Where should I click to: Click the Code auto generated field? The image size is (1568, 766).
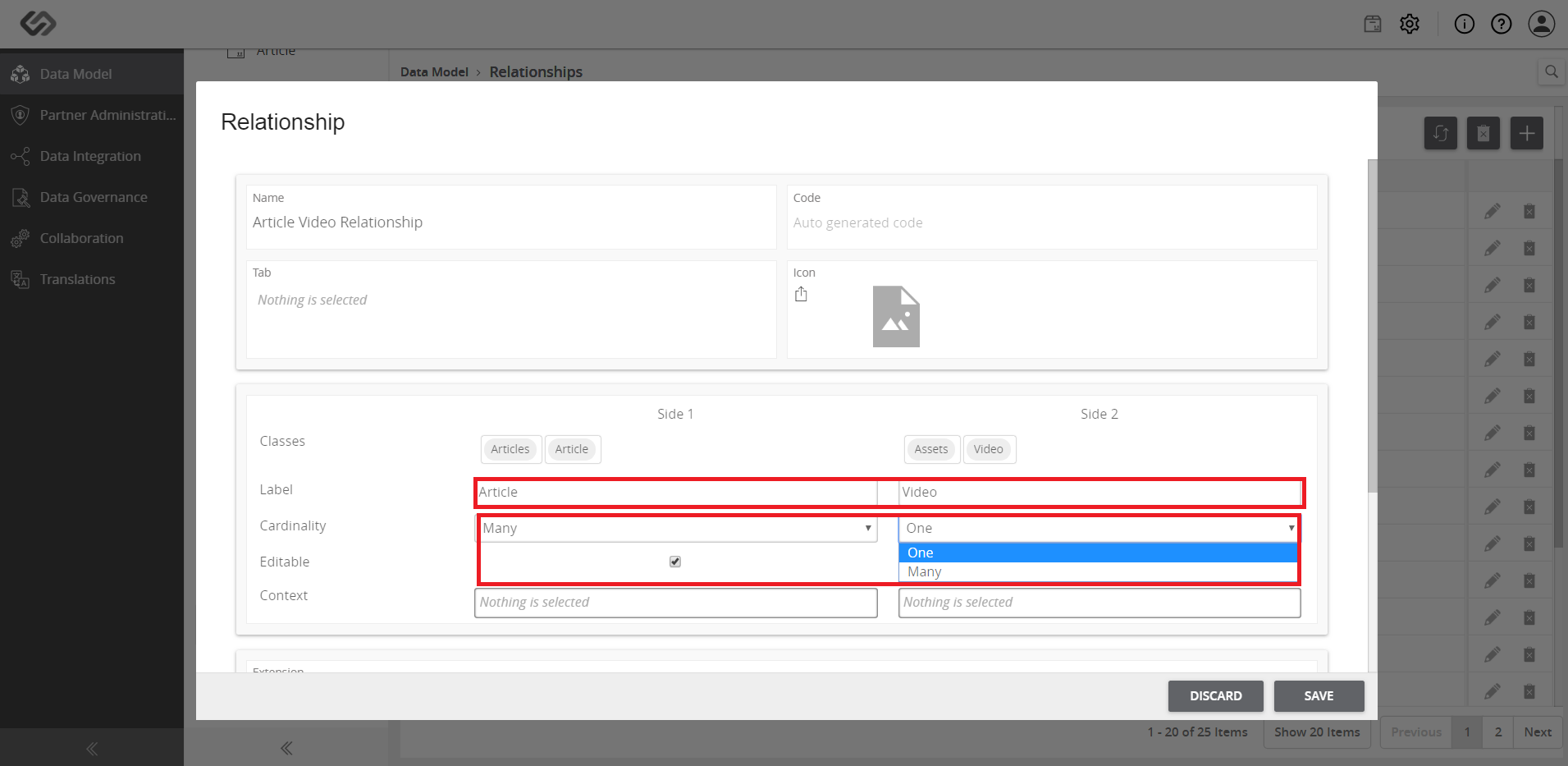(x=1052, y=222)
